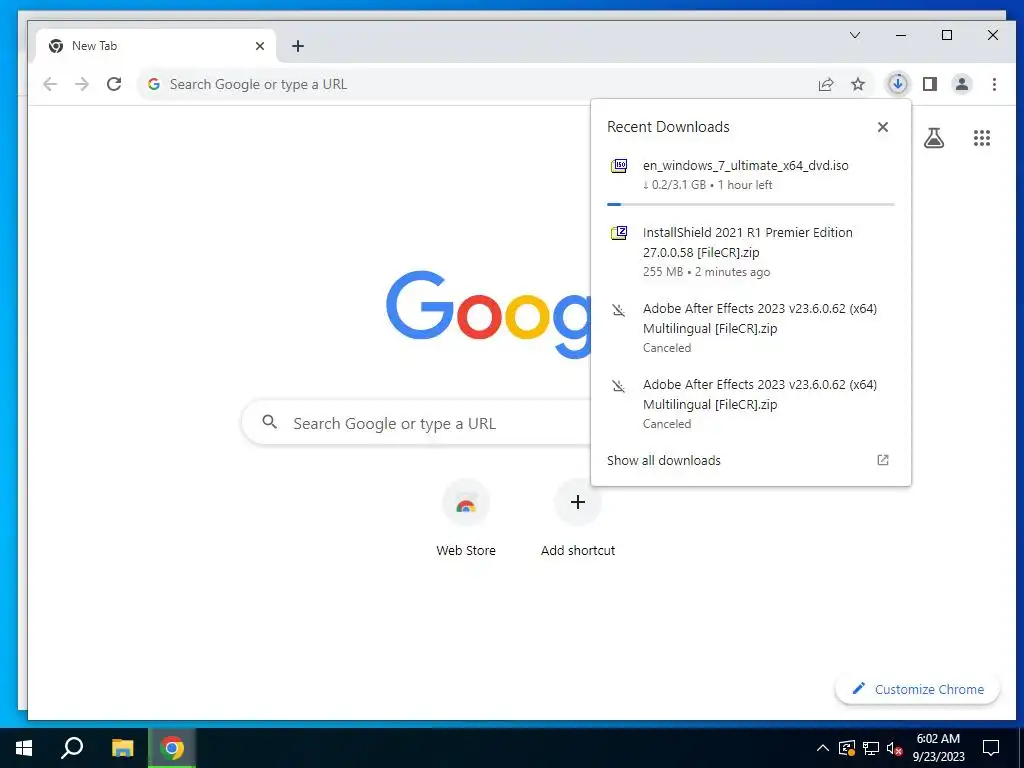Click the browser back arrow
Viewport: 1024px width, 768px height.
click(x=50, y=84)
